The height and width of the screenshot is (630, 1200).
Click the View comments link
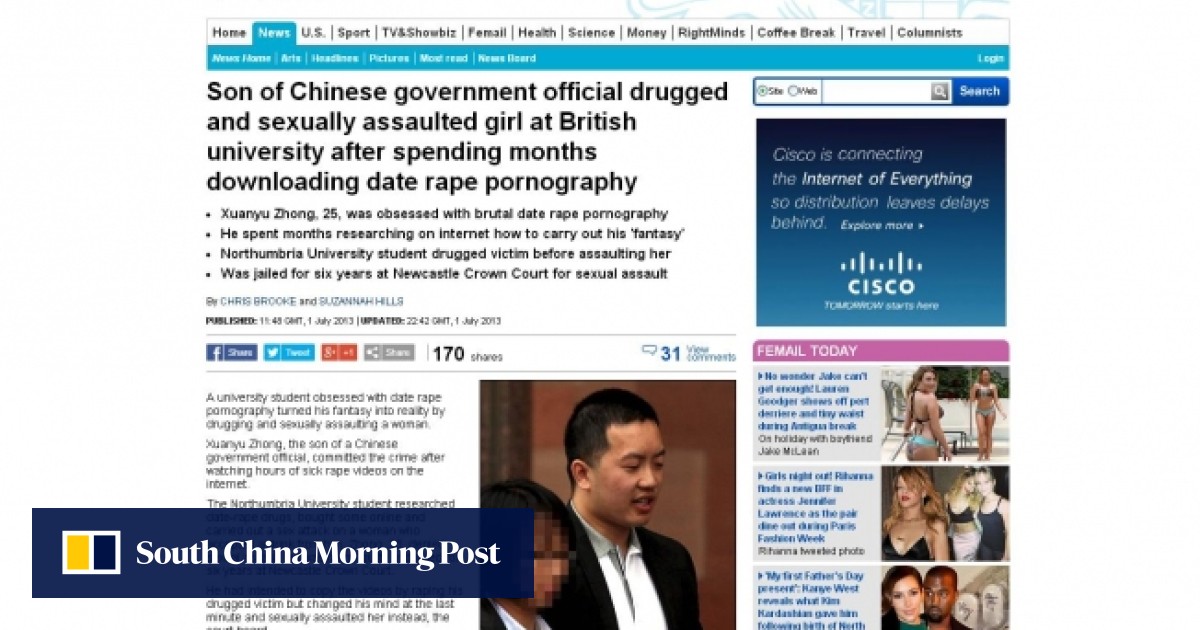pyautogui.click(x=711, y=353)
